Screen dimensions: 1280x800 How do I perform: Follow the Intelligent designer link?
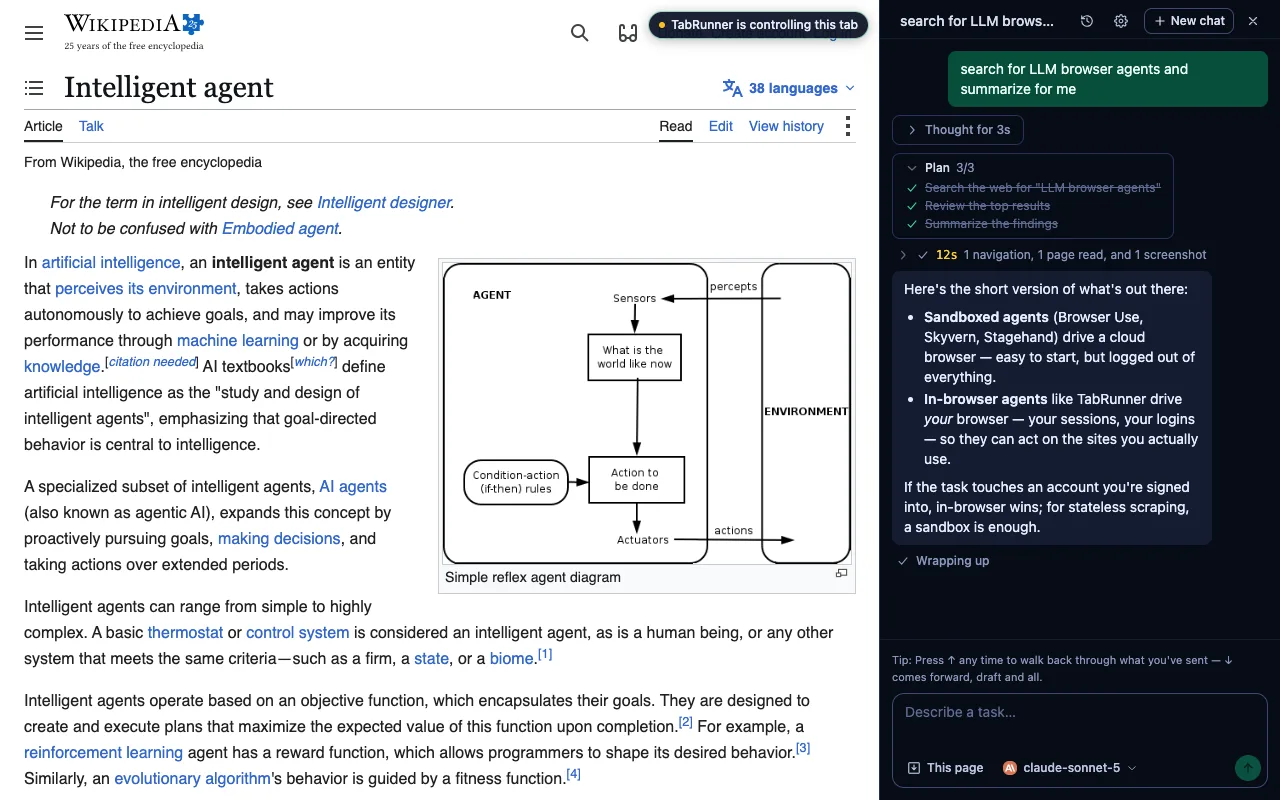384,202
